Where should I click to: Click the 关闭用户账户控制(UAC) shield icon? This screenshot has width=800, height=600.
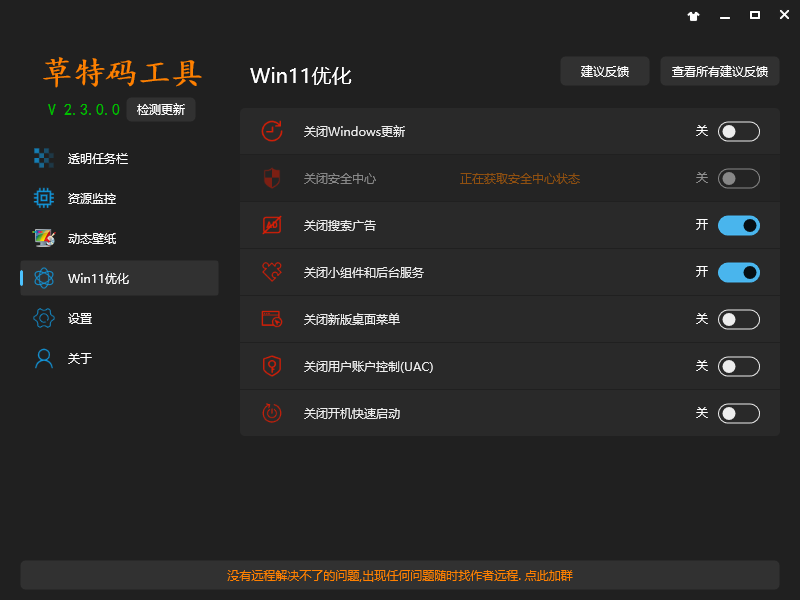[x=272, y=366]
